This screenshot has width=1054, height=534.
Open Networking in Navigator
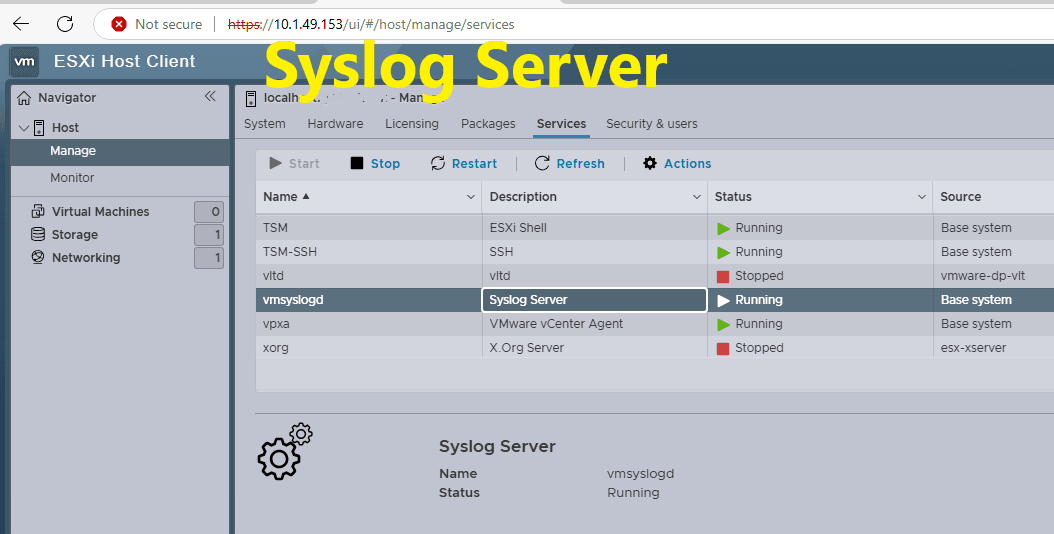click(86, 258)
